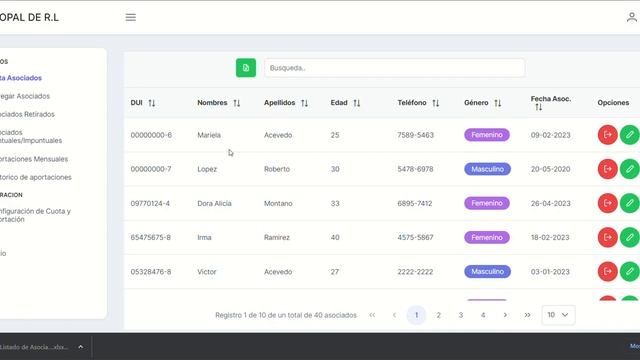Go to next page arrow

click(505, 315)
